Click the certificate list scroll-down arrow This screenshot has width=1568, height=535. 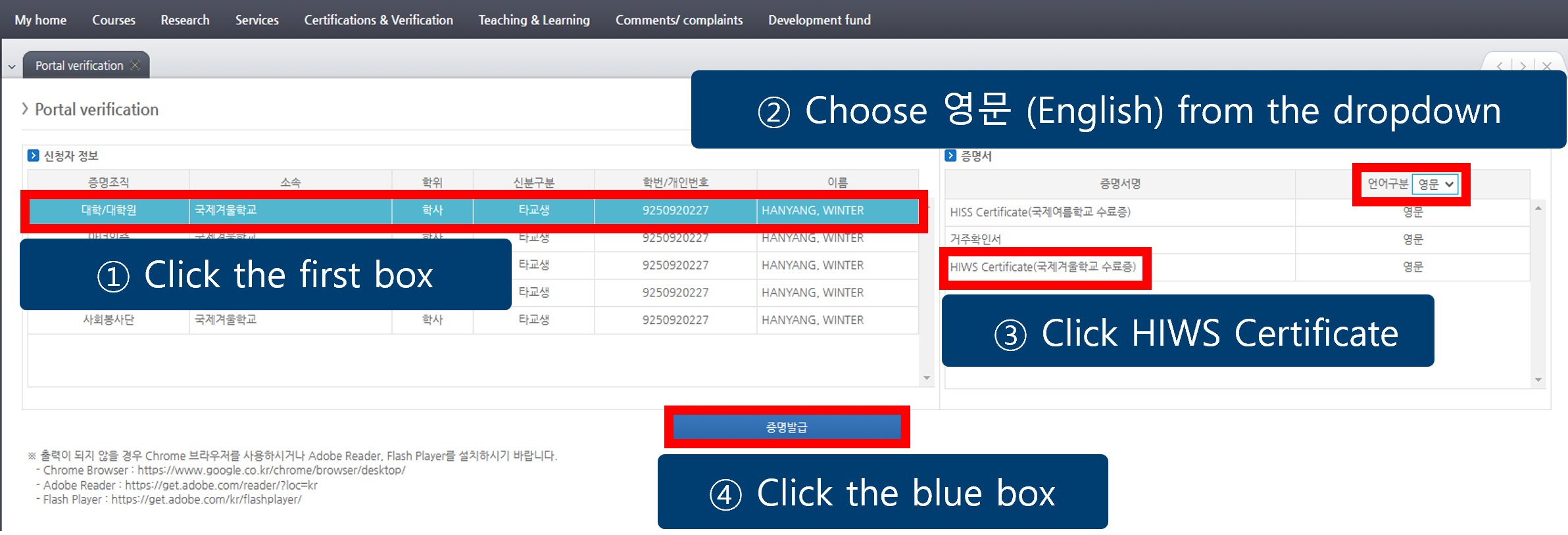pyautogui.click(x=1538, y=379)
